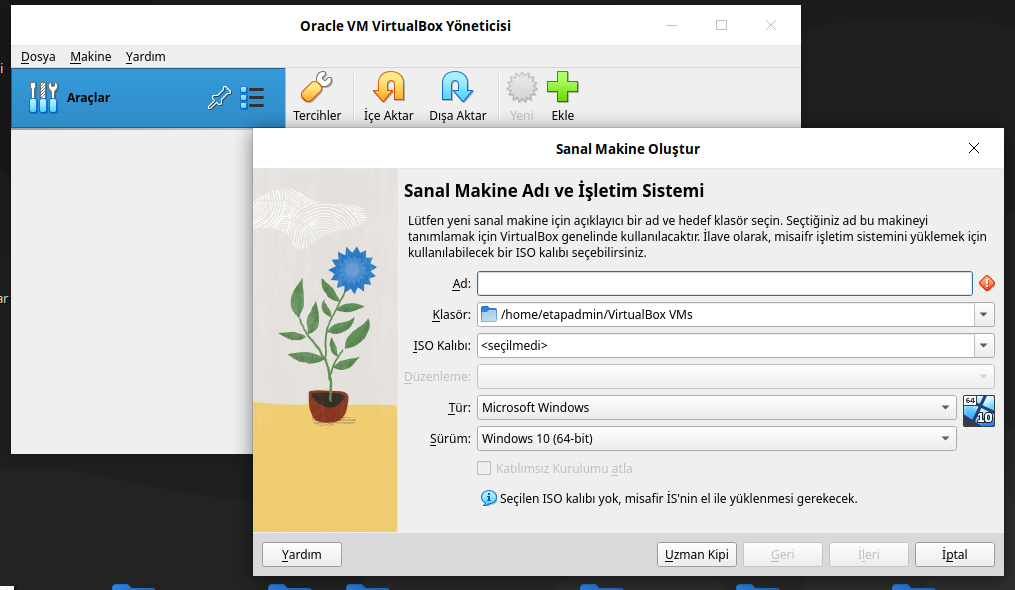The image size is (1015, 590).
Task: Click the green Ekle plus icon
Action: [x=563, y=89]
